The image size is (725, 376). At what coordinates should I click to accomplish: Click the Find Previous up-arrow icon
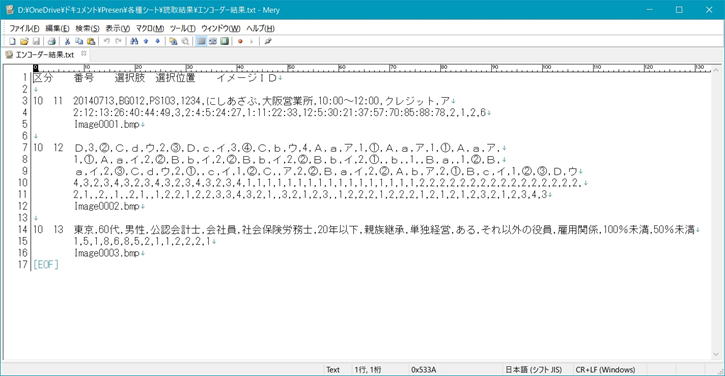click(146, 41)
